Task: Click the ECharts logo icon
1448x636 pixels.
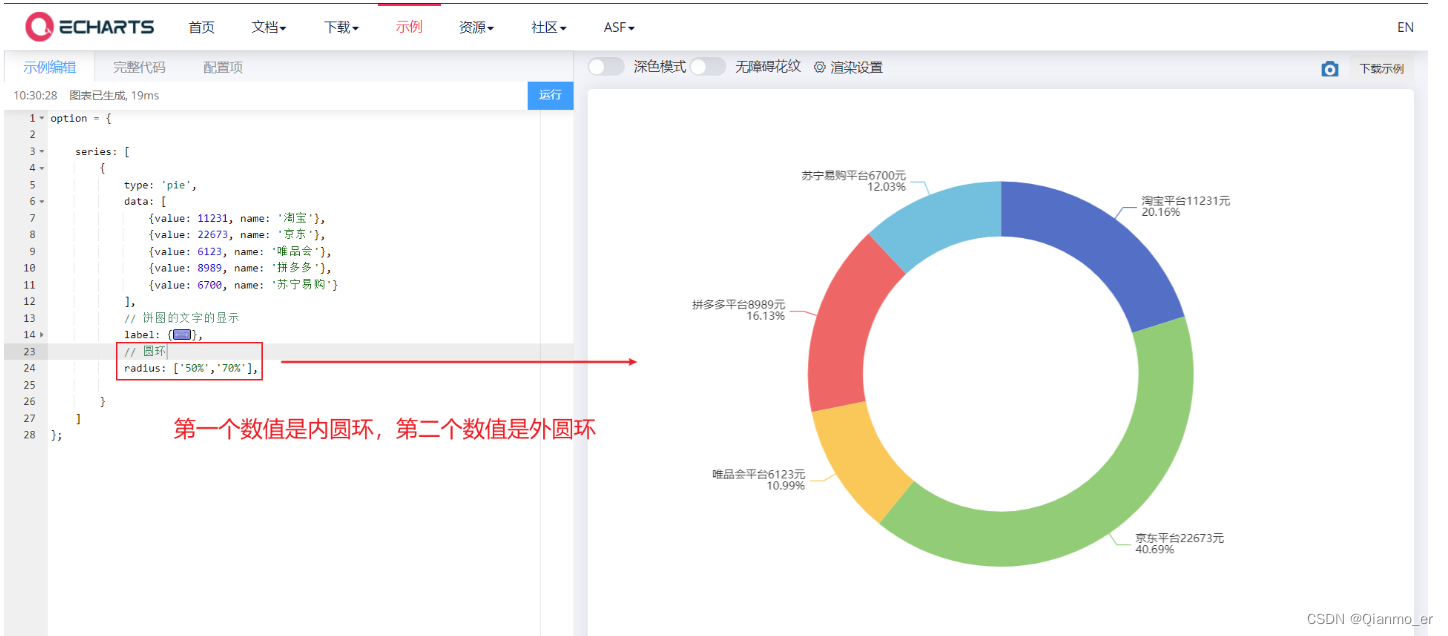Action: [x=40, y=27]
